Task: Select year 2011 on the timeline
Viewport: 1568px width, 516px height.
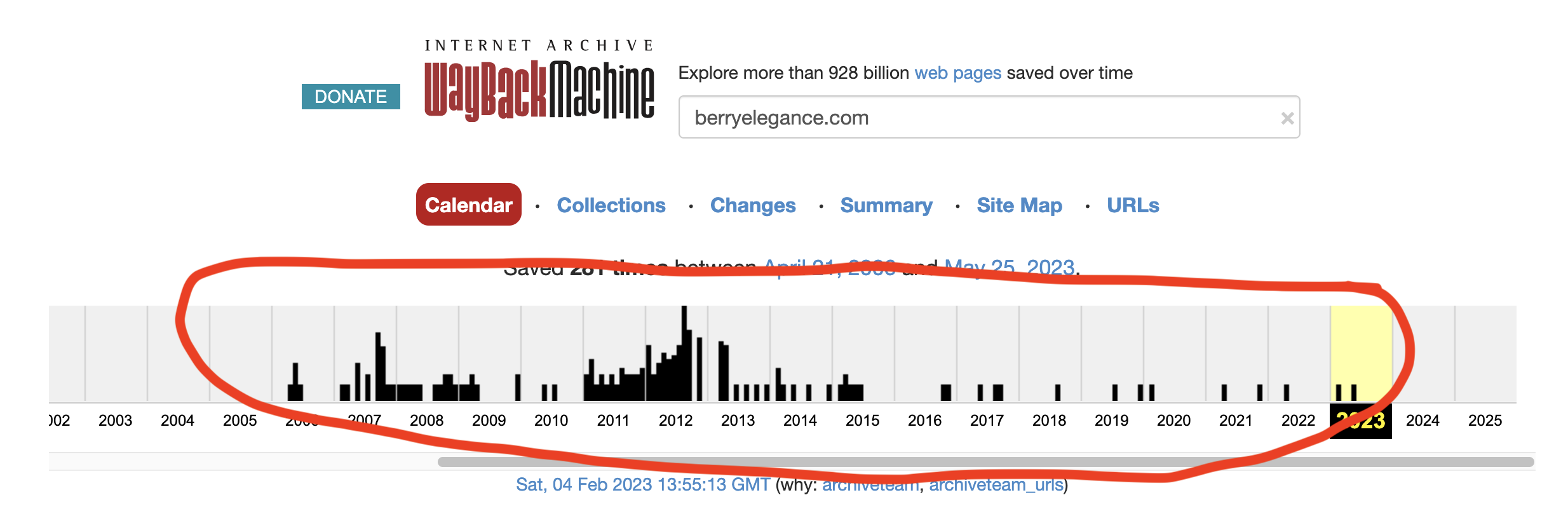Action: (614, 421)
